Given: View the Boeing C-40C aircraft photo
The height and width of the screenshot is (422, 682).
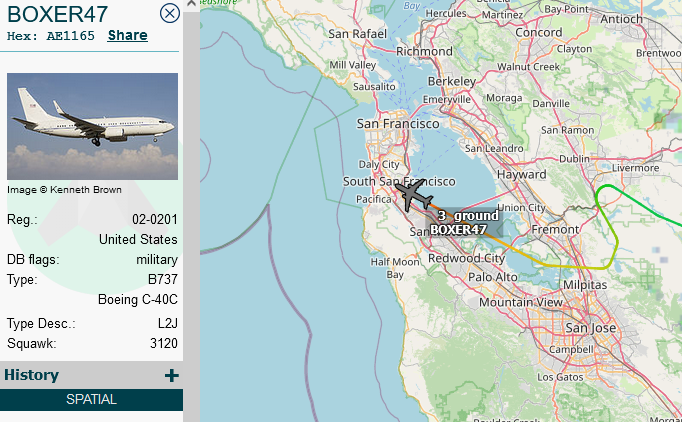Looking at the screenshot, I should (92, 126).
